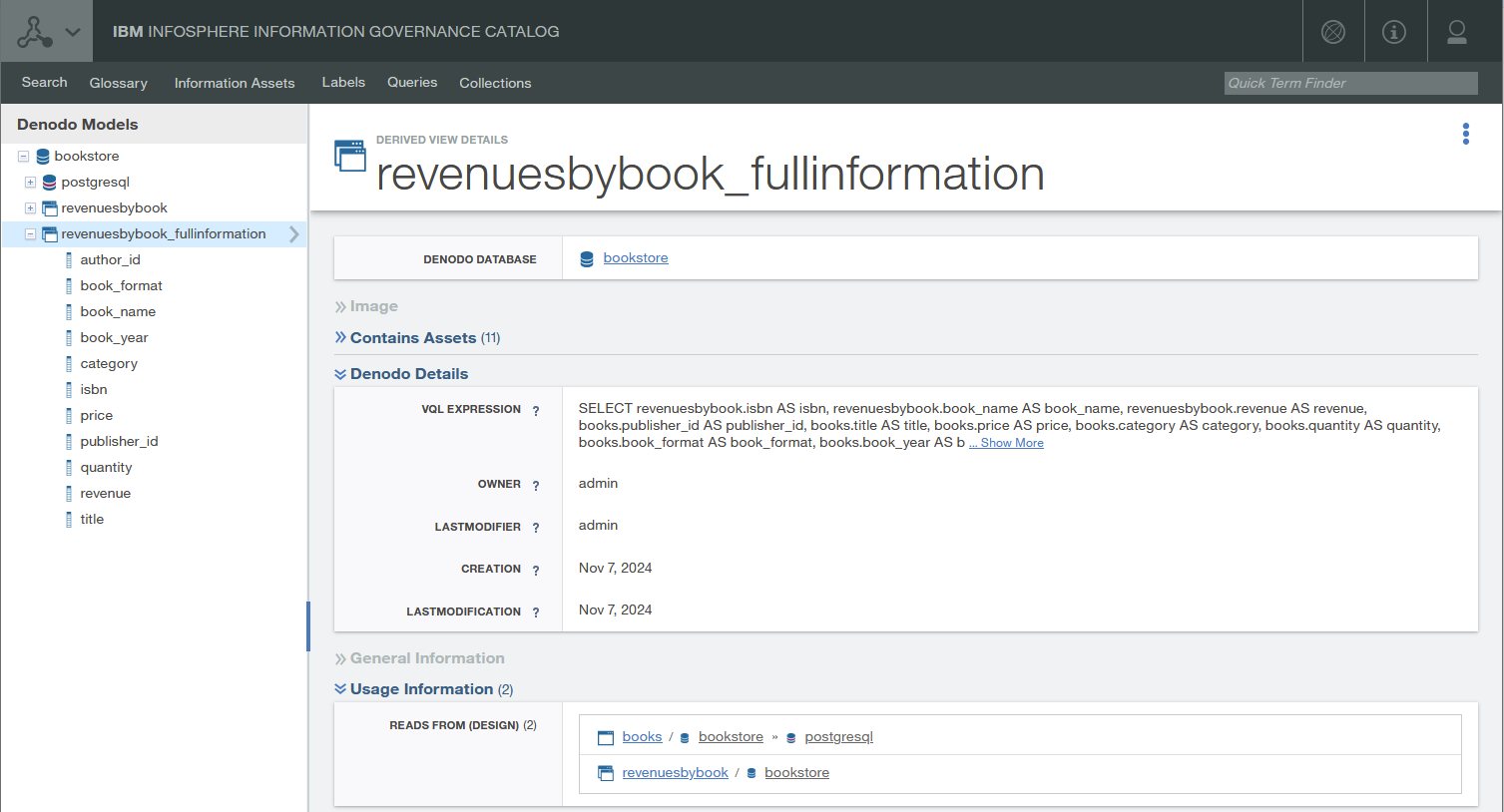Collapse the bookstore tree node

click(23, 157)
